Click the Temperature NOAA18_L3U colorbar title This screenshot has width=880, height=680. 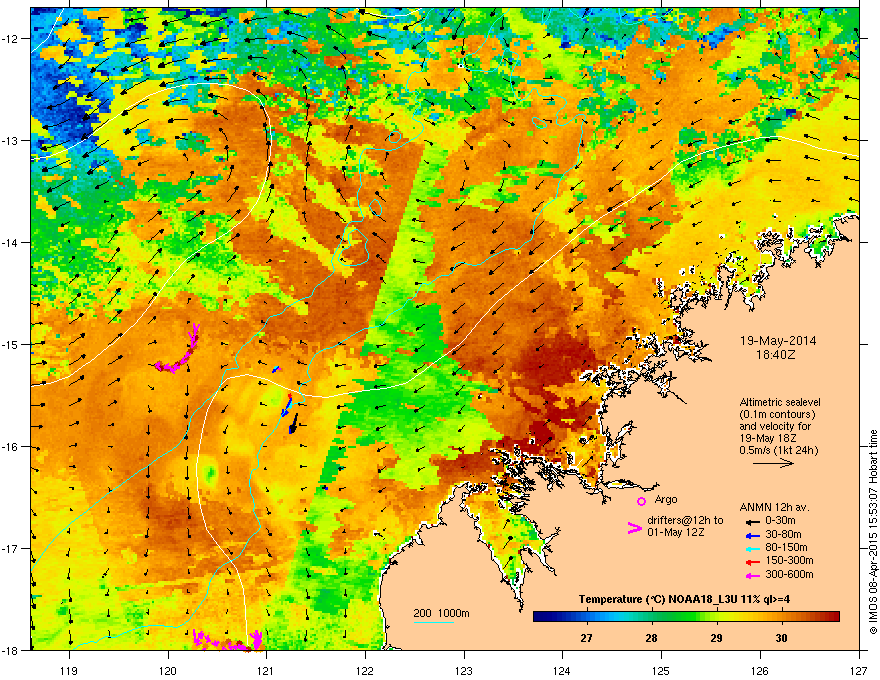click(x=684, y=600)
